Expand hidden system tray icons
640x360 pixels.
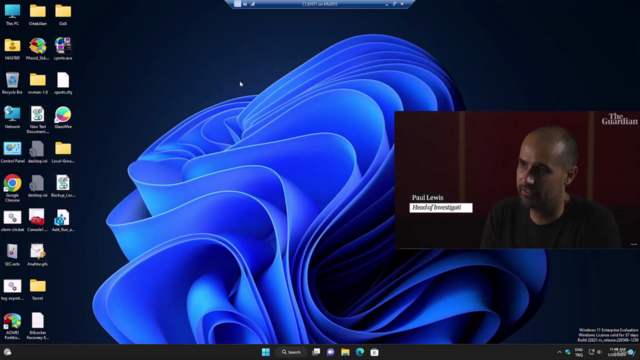coord(559,352)
